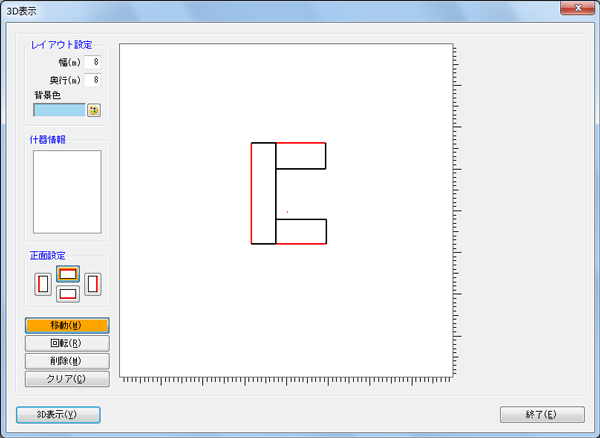
Task: Click the 什器情報 group label
Action: coord(47,140)
